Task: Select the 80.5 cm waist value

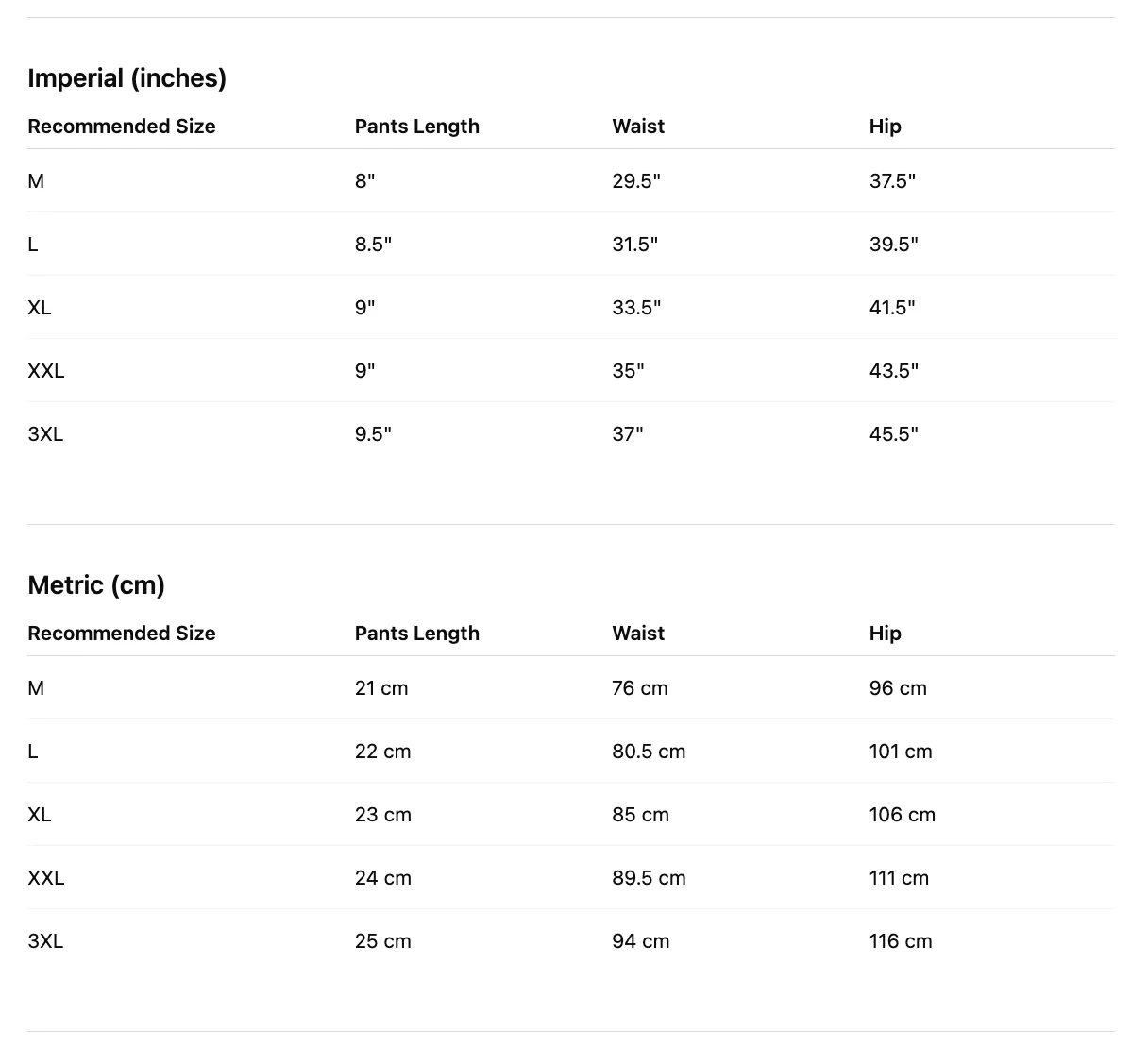Action: tap(649, 752)
